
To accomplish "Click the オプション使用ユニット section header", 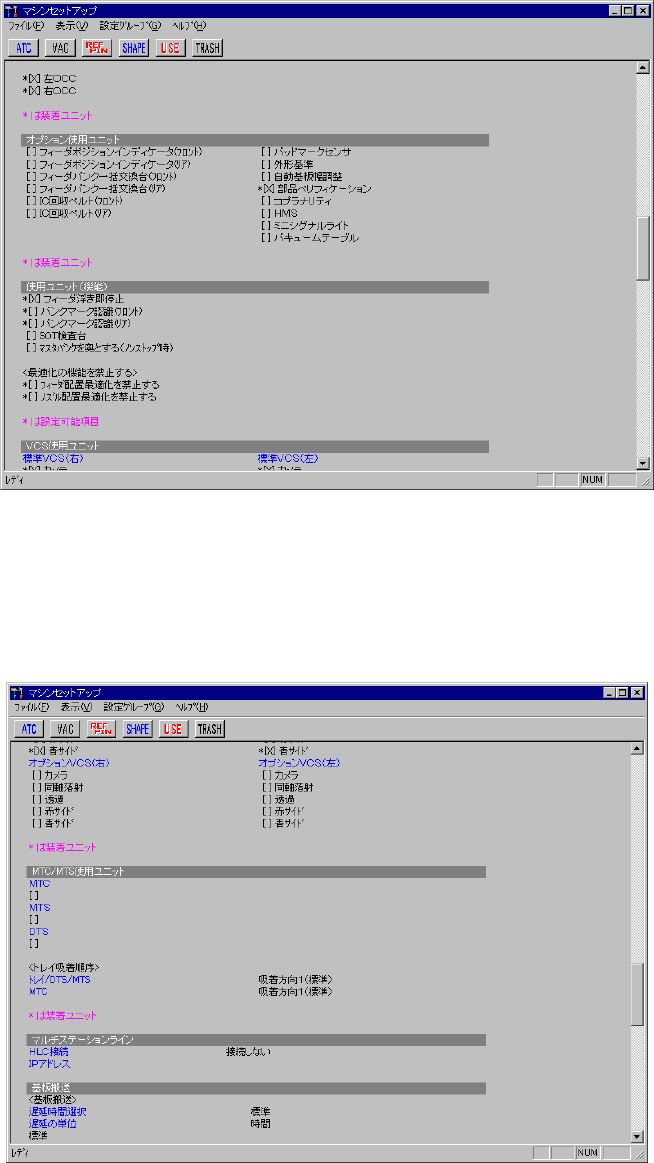I will pyautogui.click(x=255, y=139).
